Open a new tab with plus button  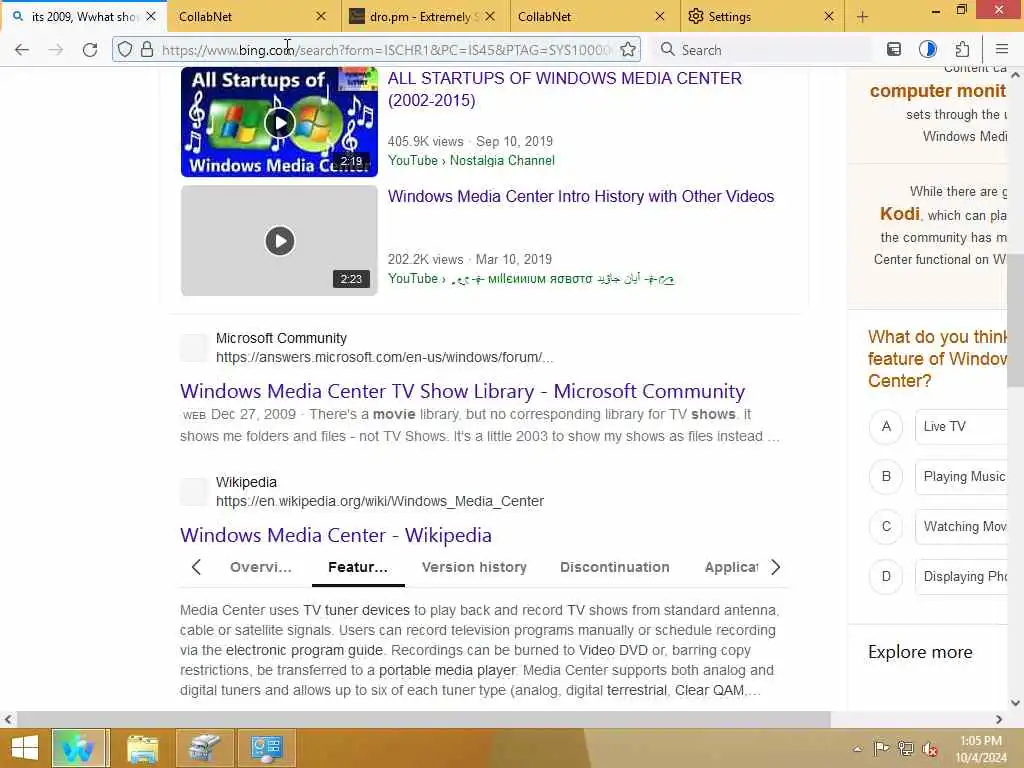tap(862, 17)
